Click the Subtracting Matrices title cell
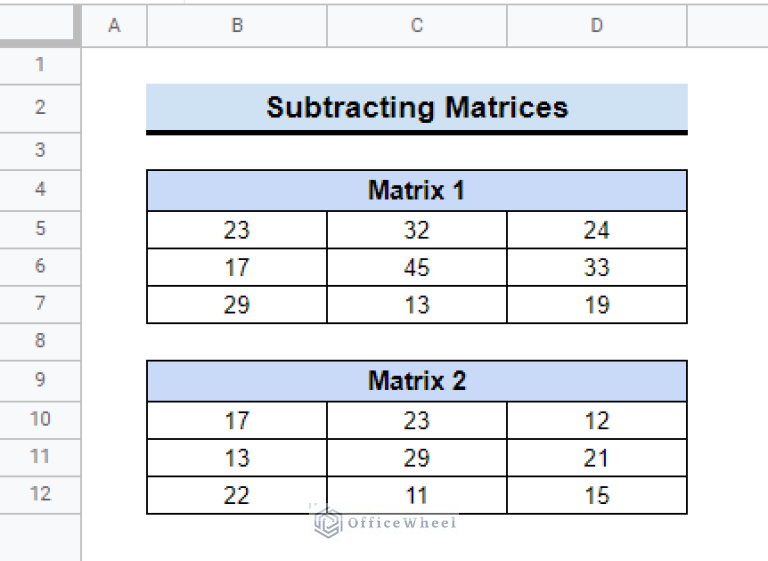Screen dimensions: 768x561 click(x=417, y=108)
